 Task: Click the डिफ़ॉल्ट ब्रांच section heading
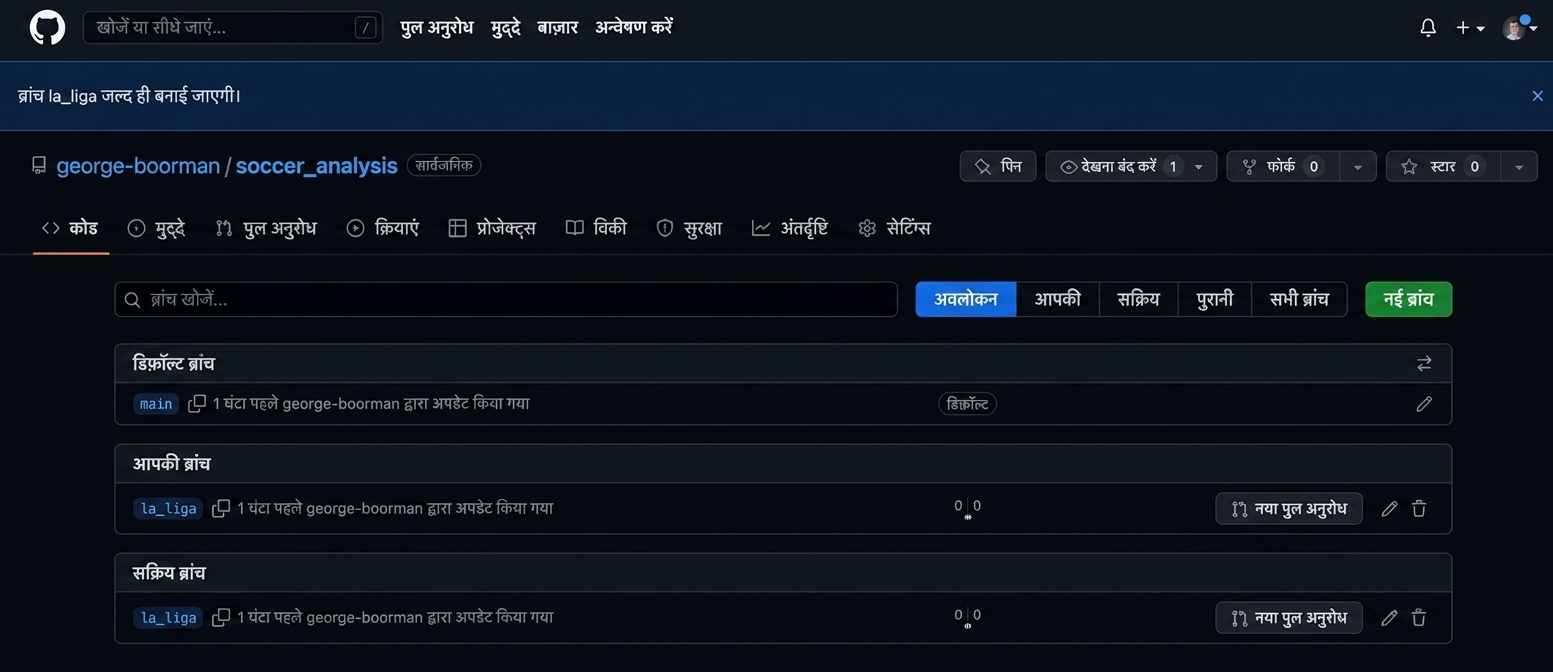tap(174, 364)
